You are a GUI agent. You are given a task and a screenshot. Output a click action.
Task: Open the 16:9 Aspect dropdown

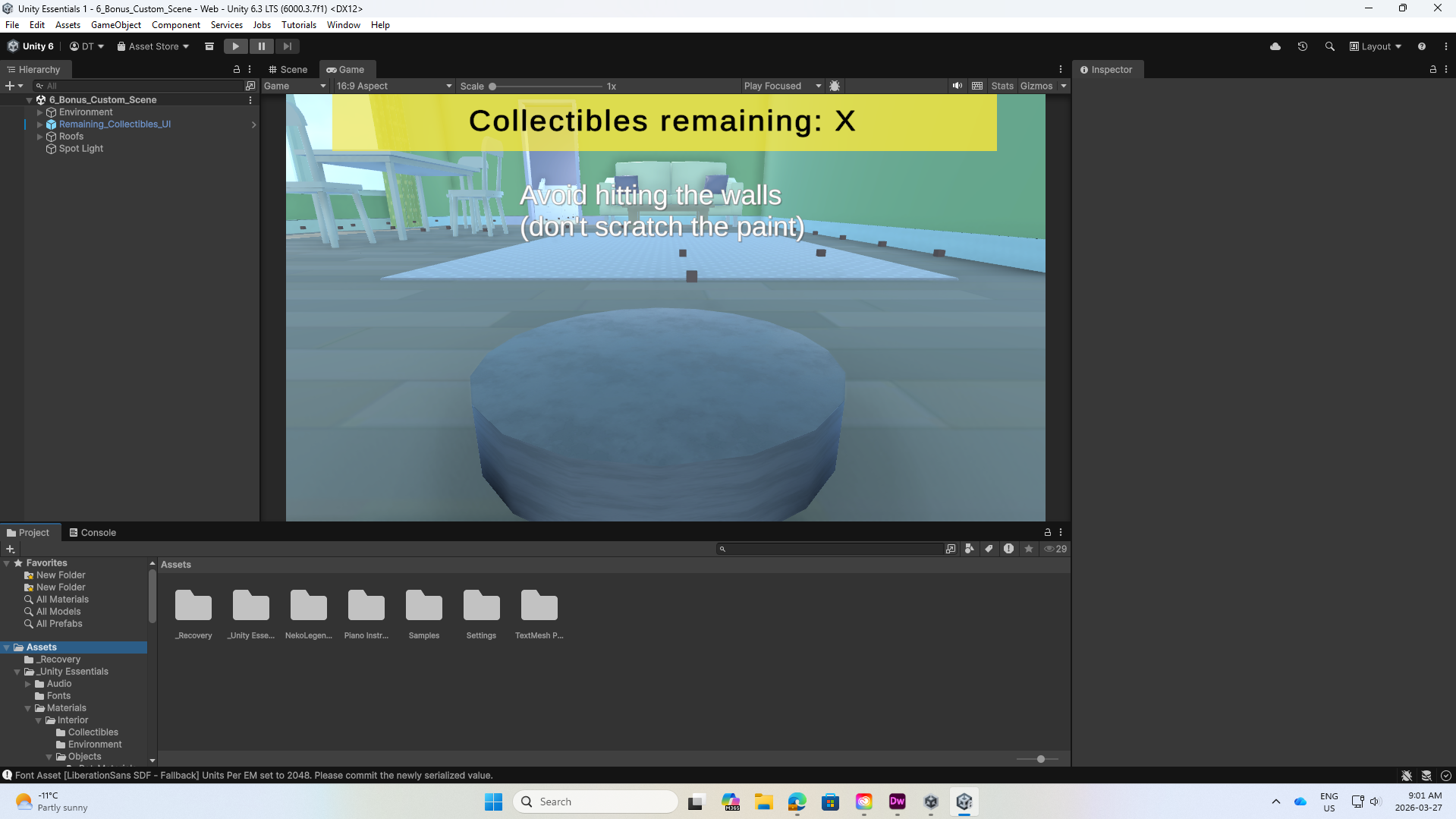[394, 86]
